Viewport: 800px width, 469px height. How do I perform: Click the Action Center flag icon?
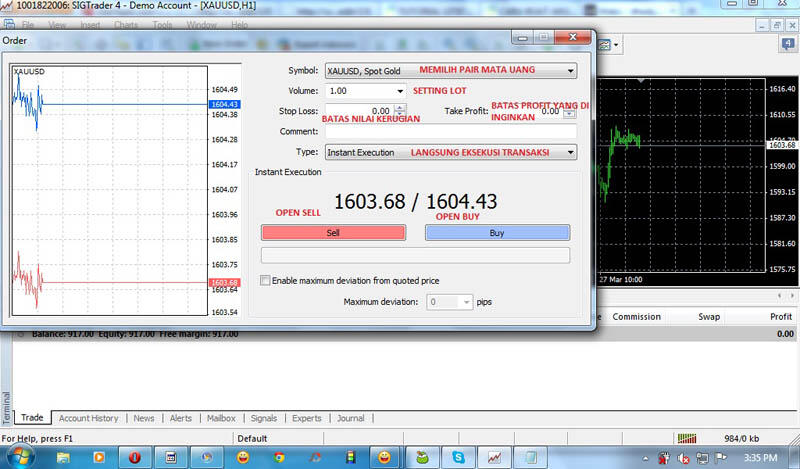720,457
